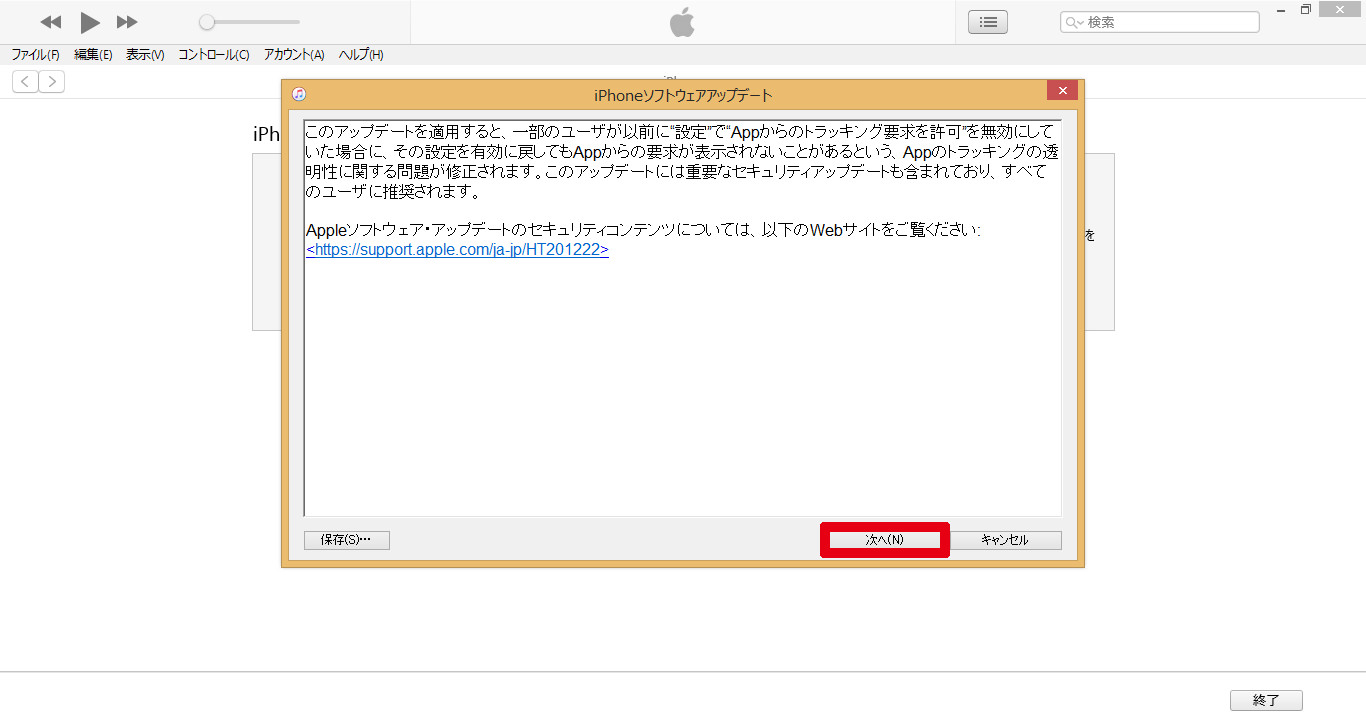Screen dimensions: 1366x727
Task: Click the volume slider knob
Action: (x=206, y=22)
